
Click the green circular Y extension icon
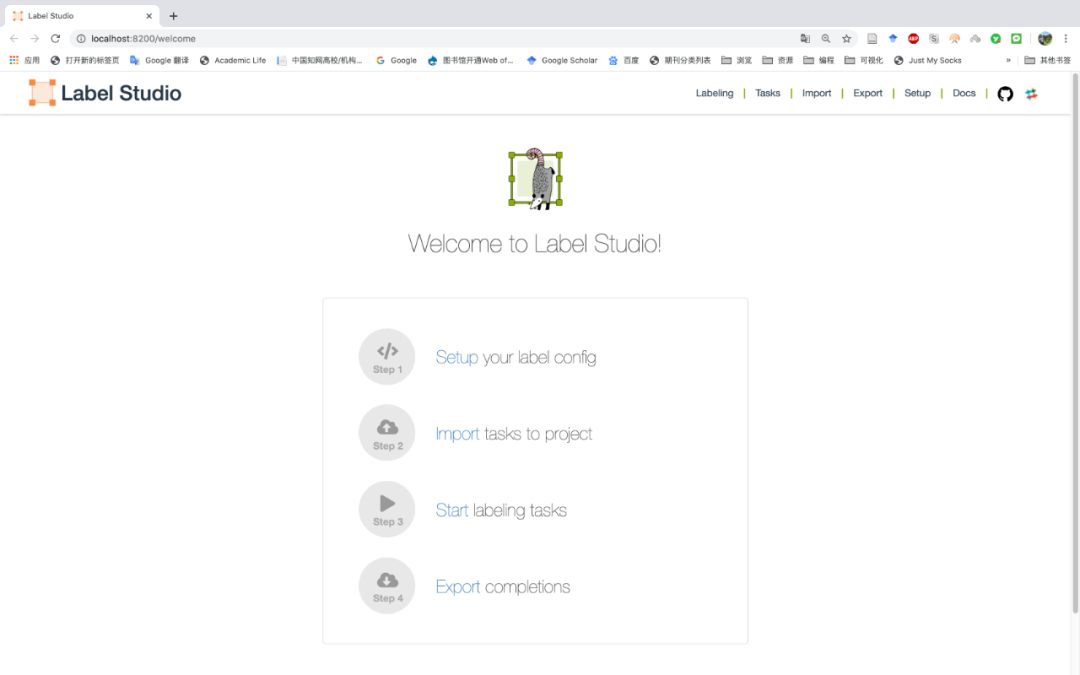click(996, 39)
